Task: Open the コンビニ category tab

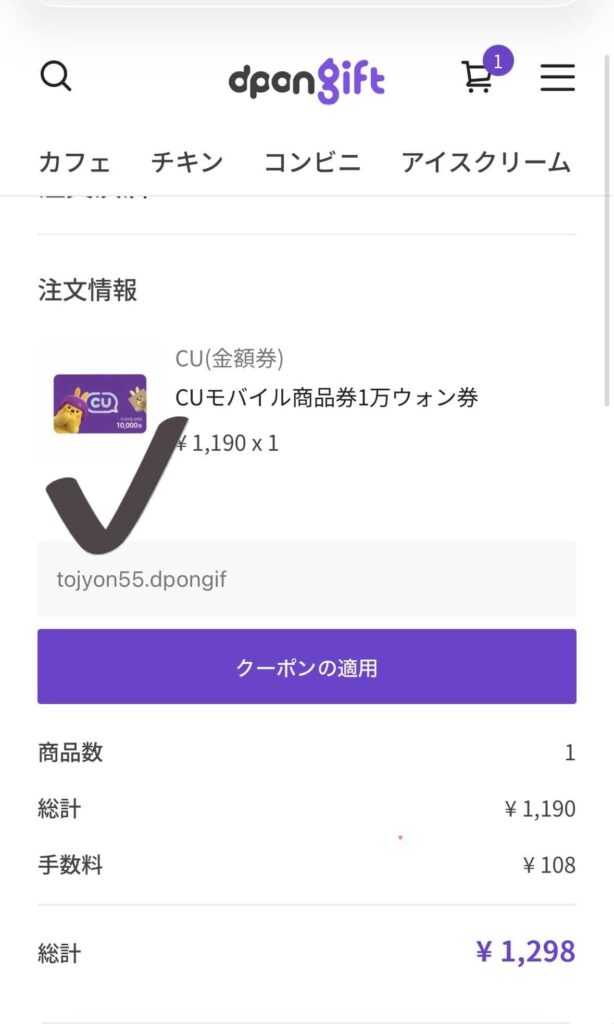Action: [312, 162]
